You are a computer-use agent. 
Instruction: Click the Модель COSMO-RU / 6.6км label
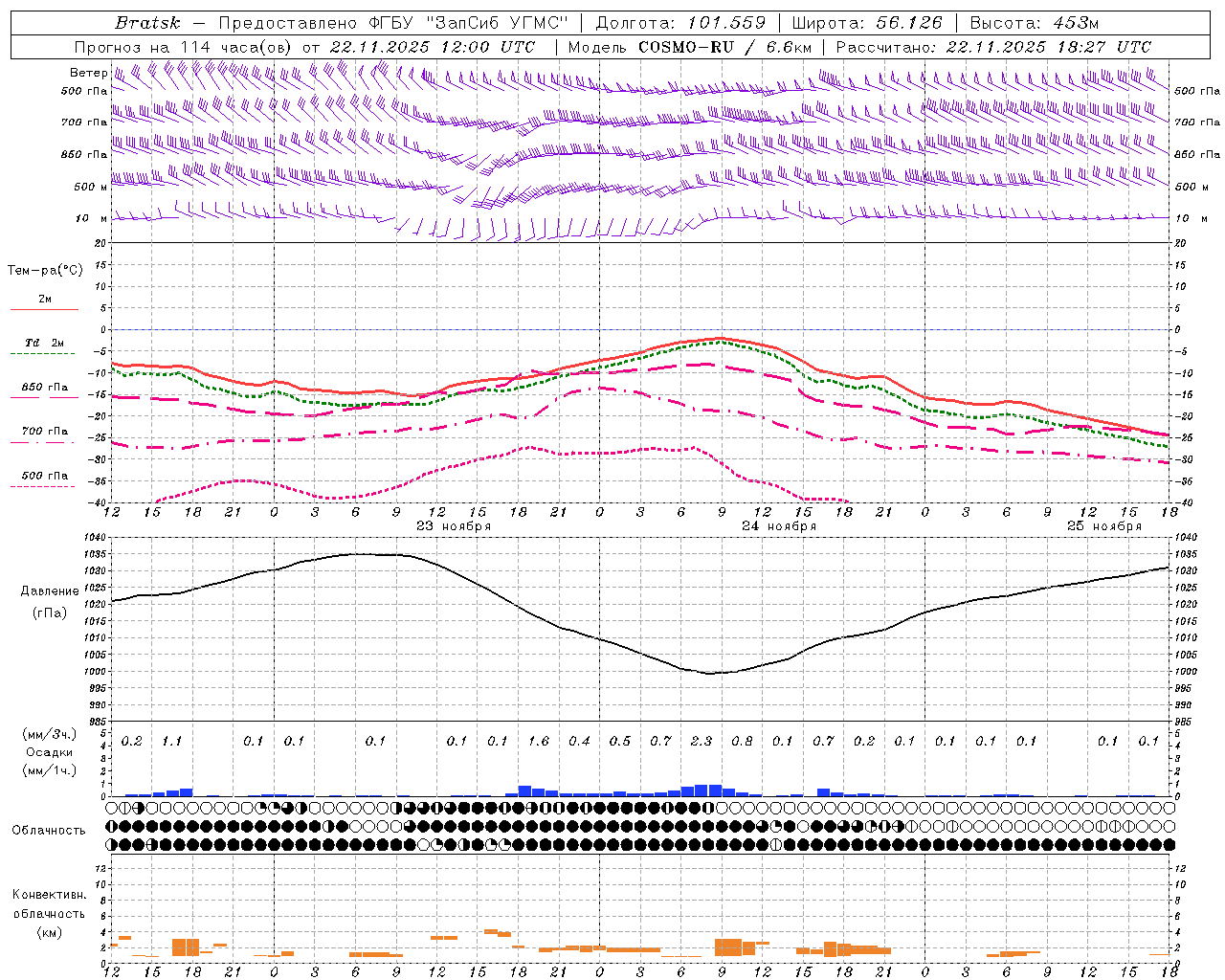click(x=690, y=47)
